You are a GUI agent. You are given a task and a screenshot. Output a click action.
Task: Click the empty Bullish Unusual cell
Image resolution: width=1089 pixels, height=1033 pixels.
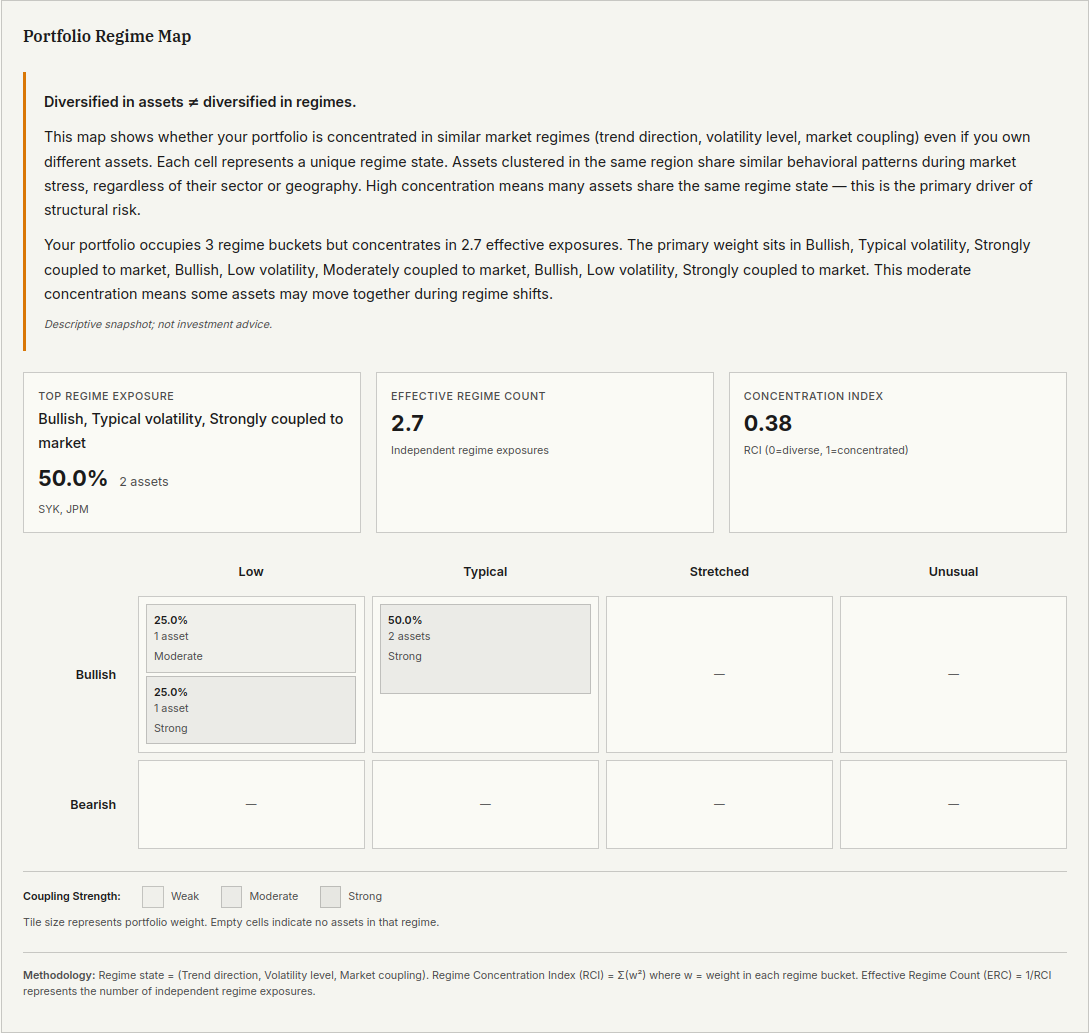953,675
